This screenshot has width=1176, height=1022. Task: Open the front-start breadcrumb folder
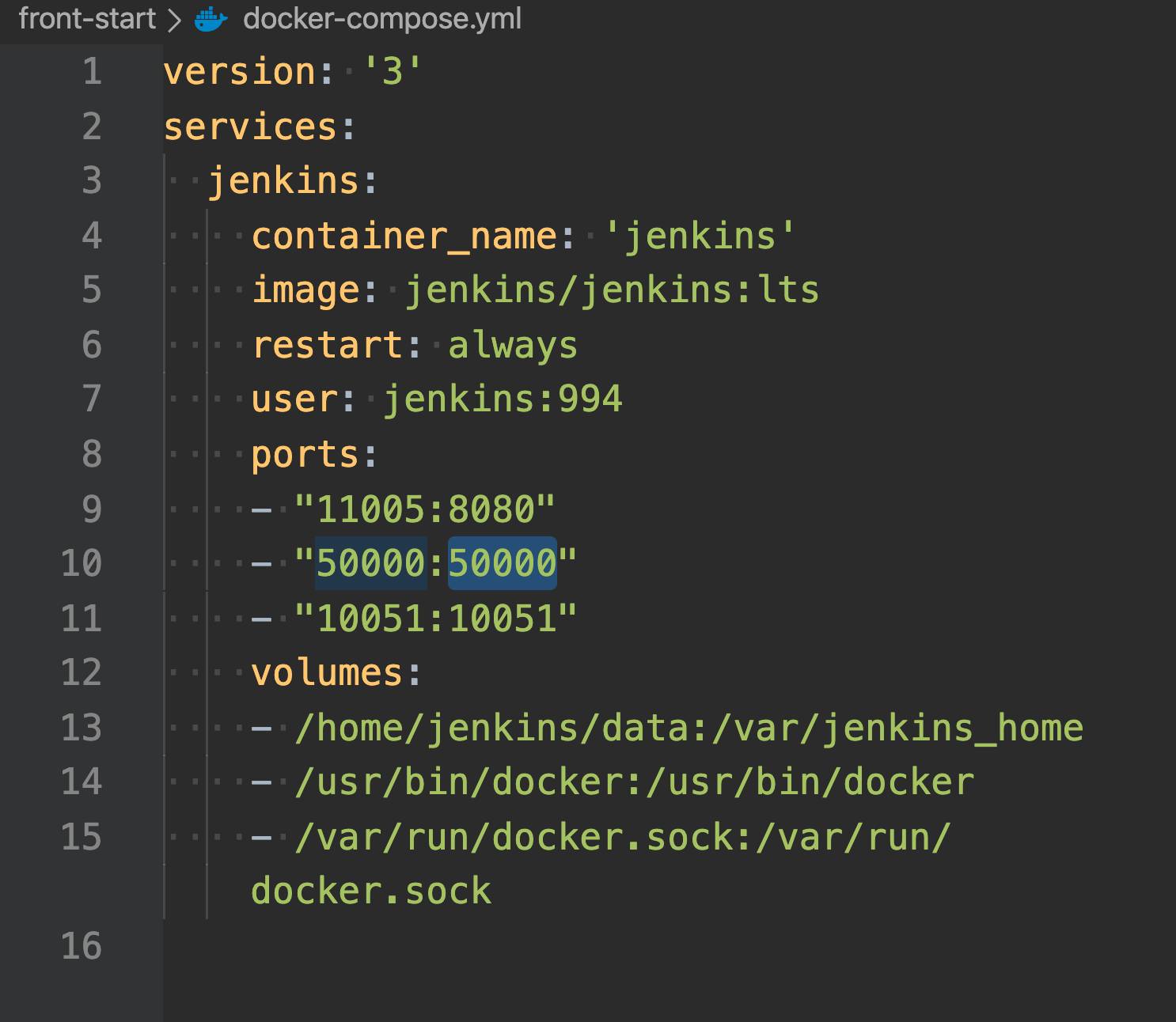[87, 18]
